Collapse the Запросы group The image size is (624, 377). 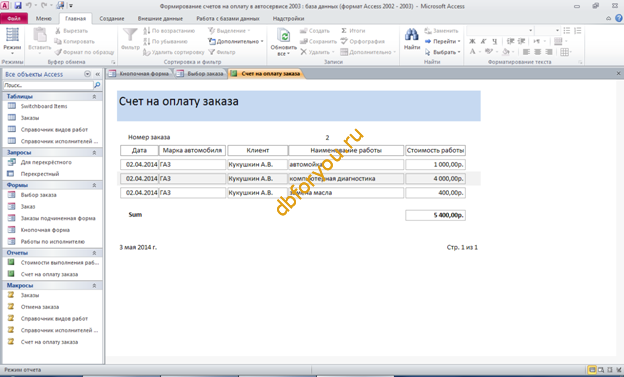pos(94,152)
